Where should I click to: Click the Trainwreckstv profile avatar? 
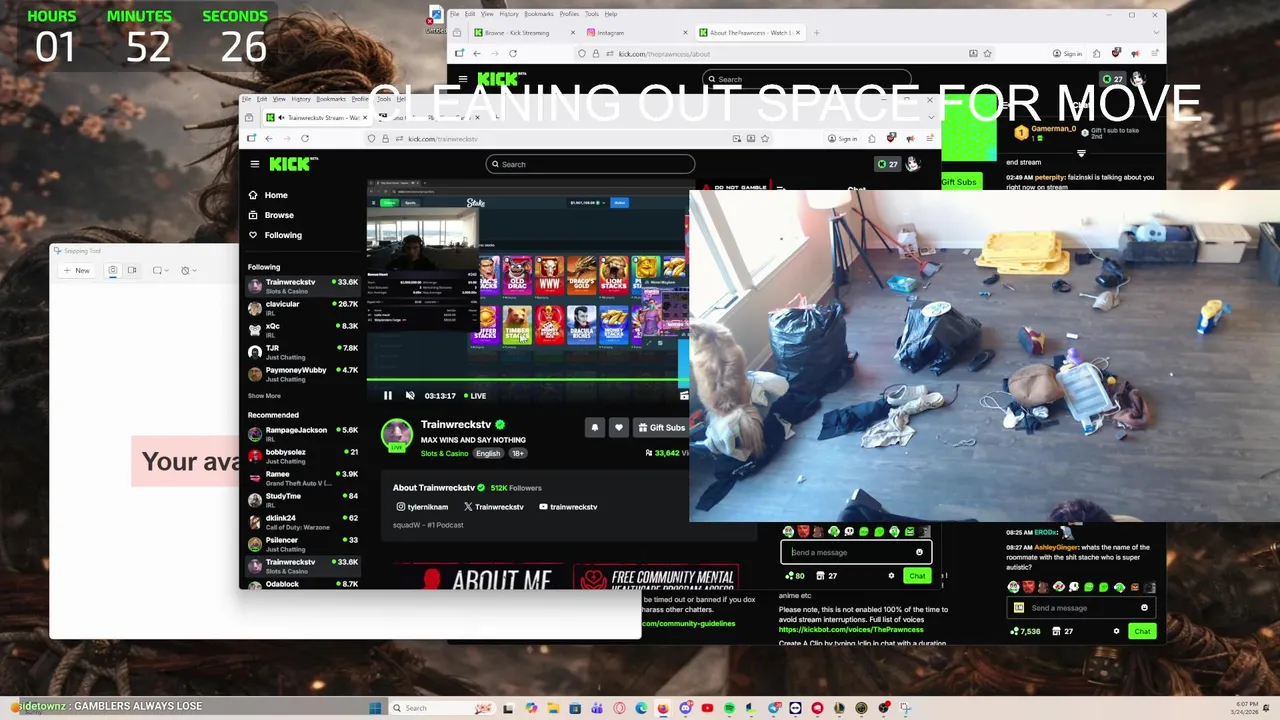(x=397, y=435)
